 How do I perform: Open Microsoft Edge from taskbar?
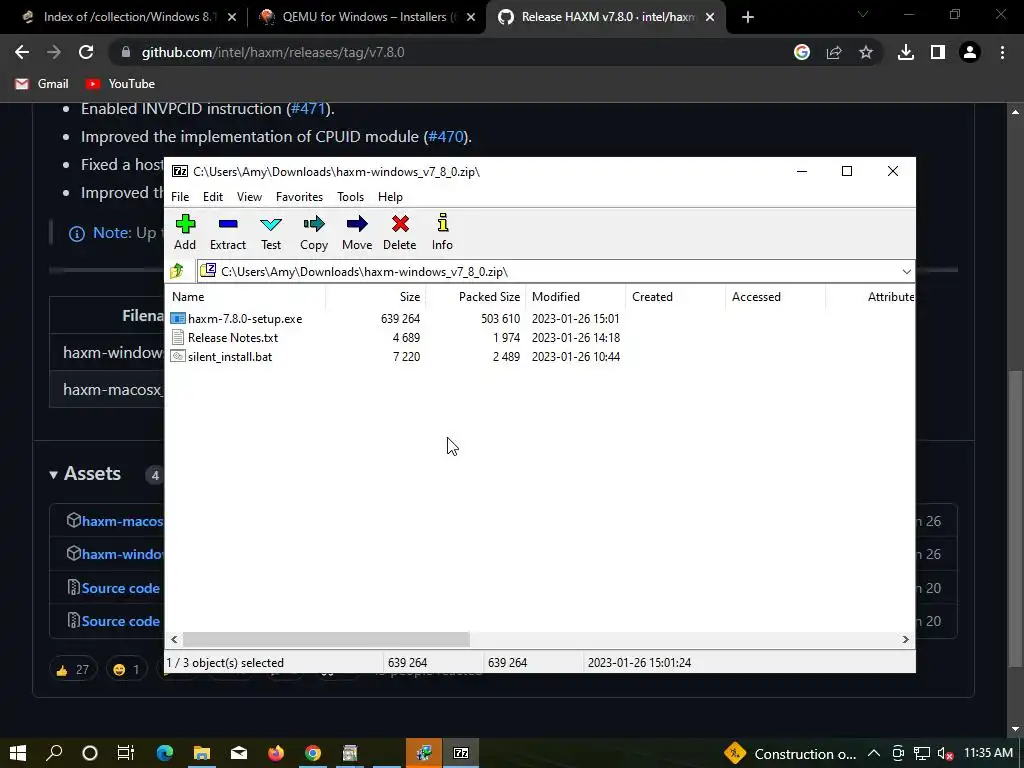(165, 753)
